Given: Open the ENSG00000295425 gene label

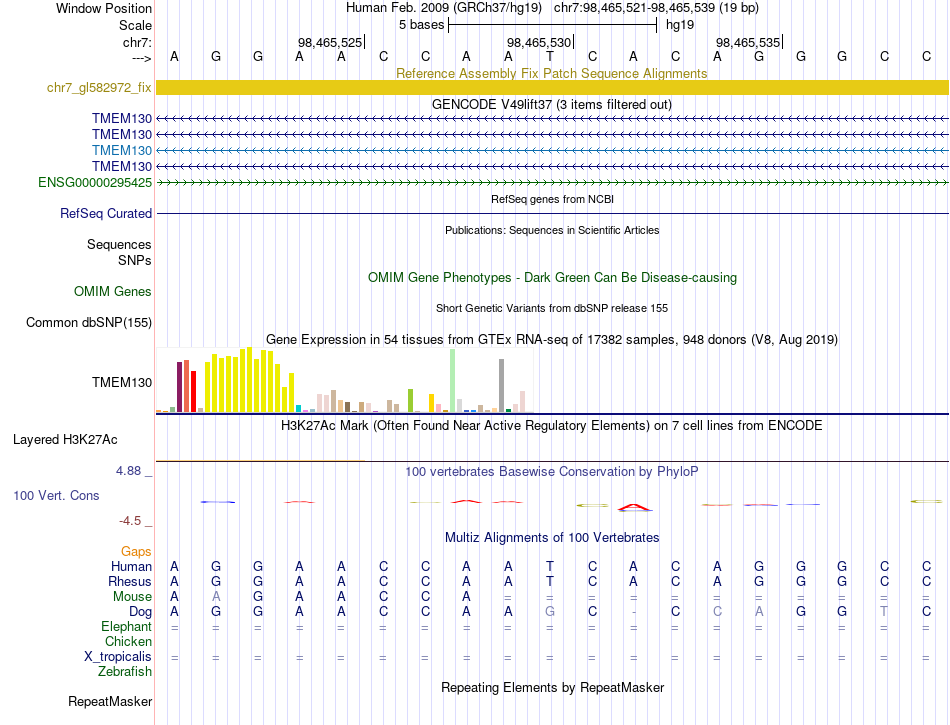Looking at the screenshot, I should [95, 182].
